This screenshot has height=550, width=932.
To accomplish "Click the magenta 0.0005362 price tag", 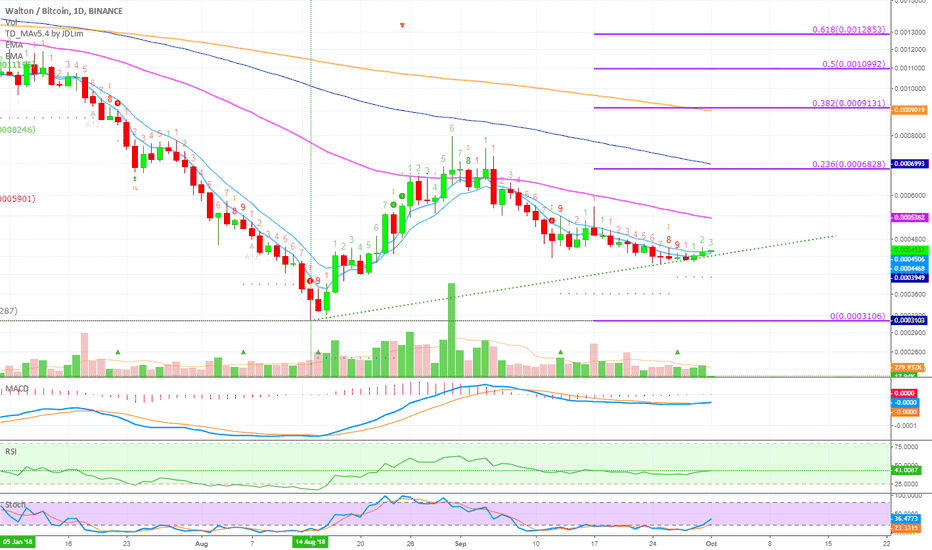I will click(x=909, y=218).
